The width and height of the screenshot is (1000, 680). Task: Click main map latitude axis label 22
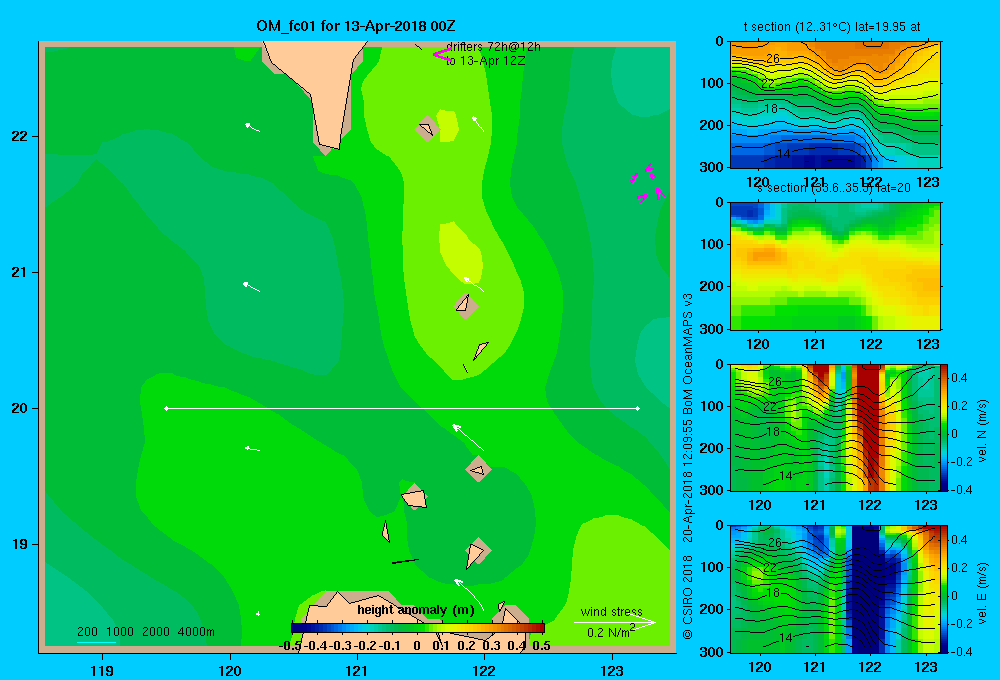(x=20, y=137)
